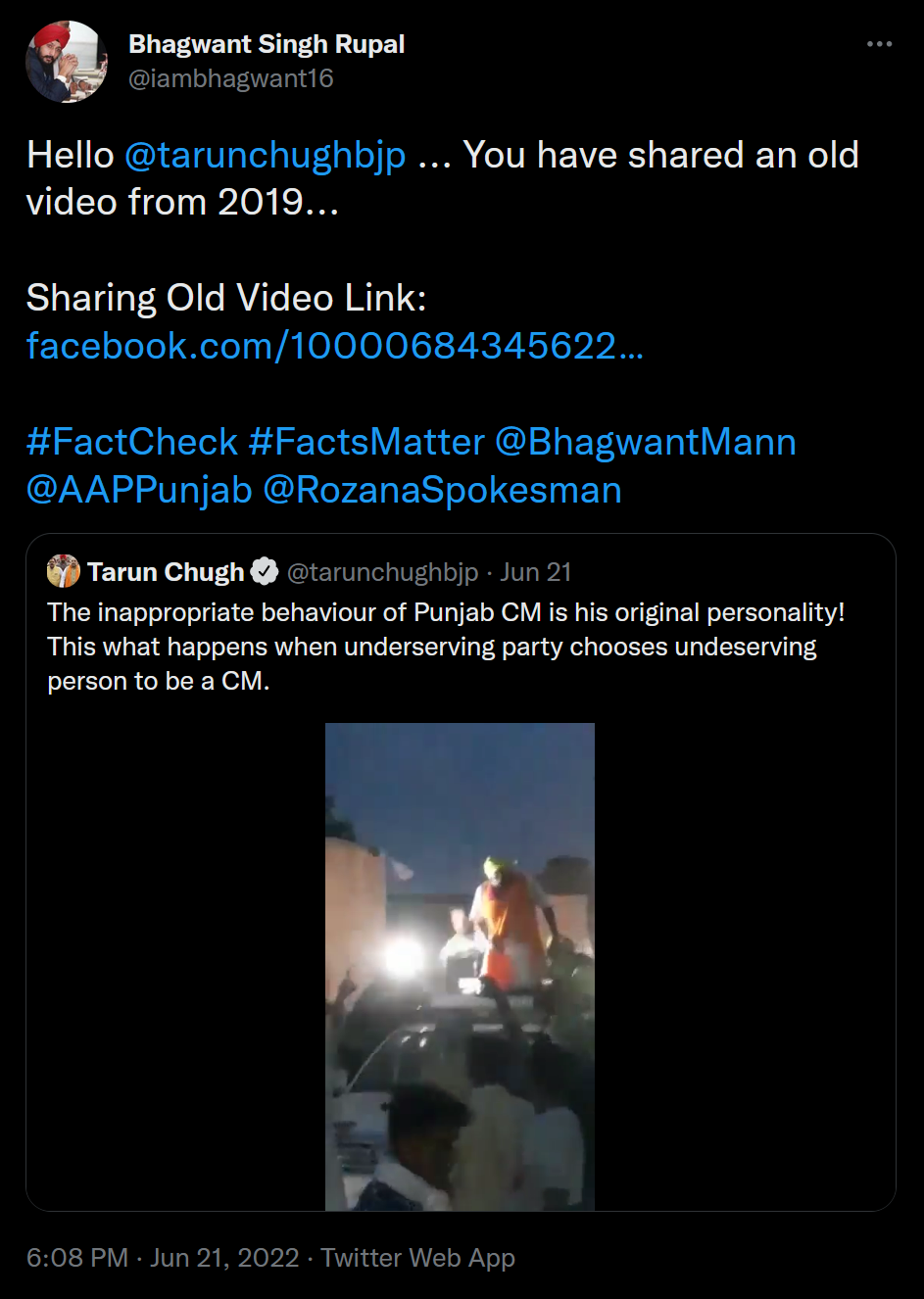This screenshot has width=924, height=1299.
Task: Click the grey @tarunchughbjp handle in quote
Action: point(382,572)
